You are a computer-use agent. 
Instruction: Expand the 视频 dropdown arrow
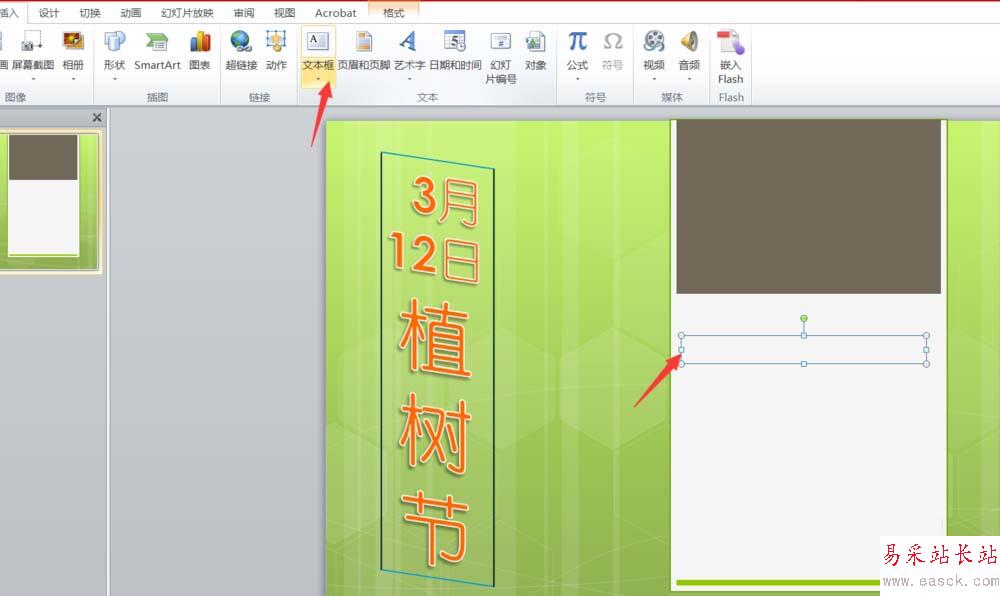click(654, 79)
